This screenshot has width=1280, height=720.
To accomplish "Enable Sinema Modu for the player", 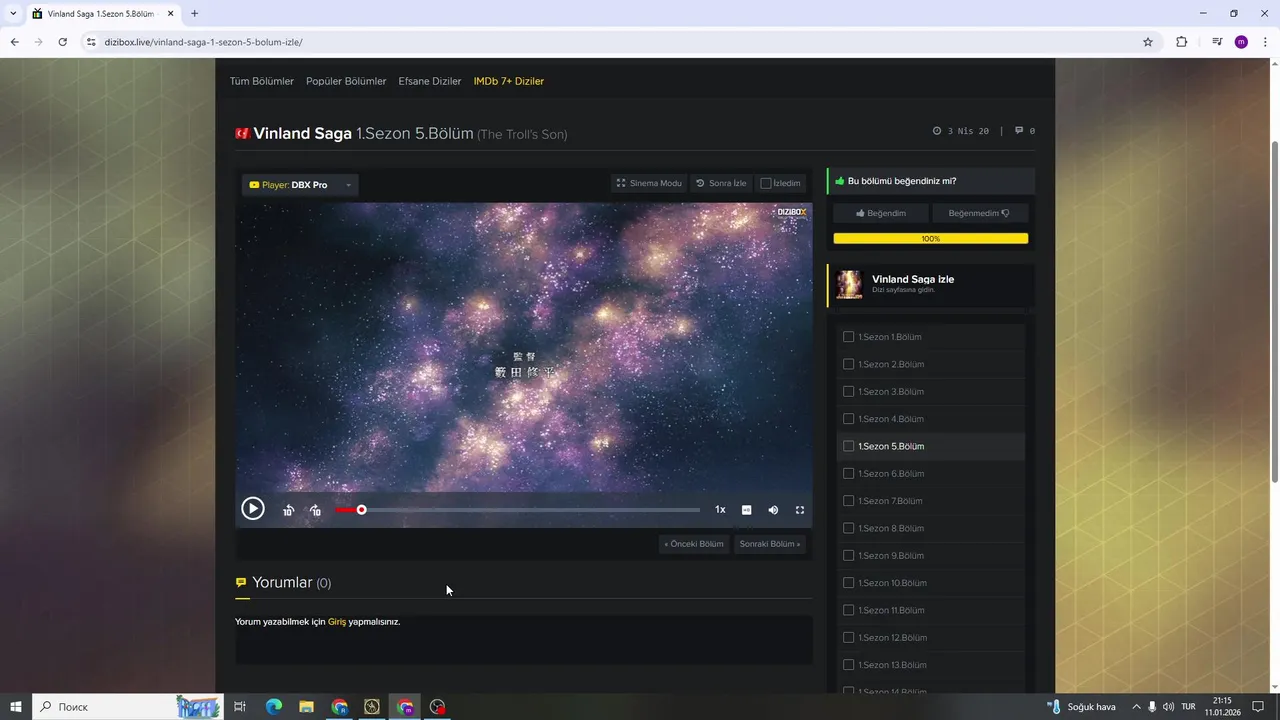I will pos(649,183).
